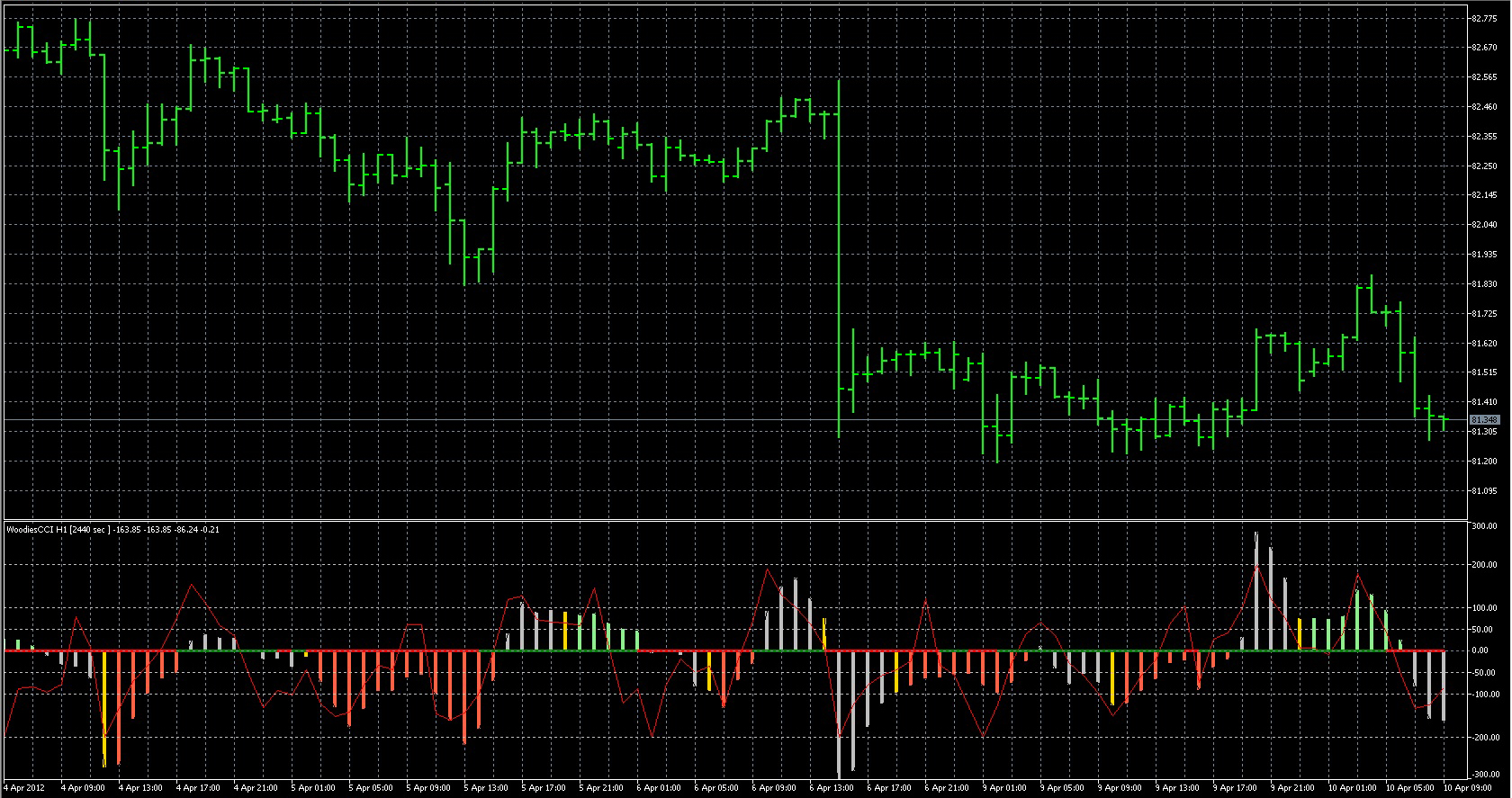Click the 9 Apr 01:00 time label
1512x798 pixels.
point(1004,788)
